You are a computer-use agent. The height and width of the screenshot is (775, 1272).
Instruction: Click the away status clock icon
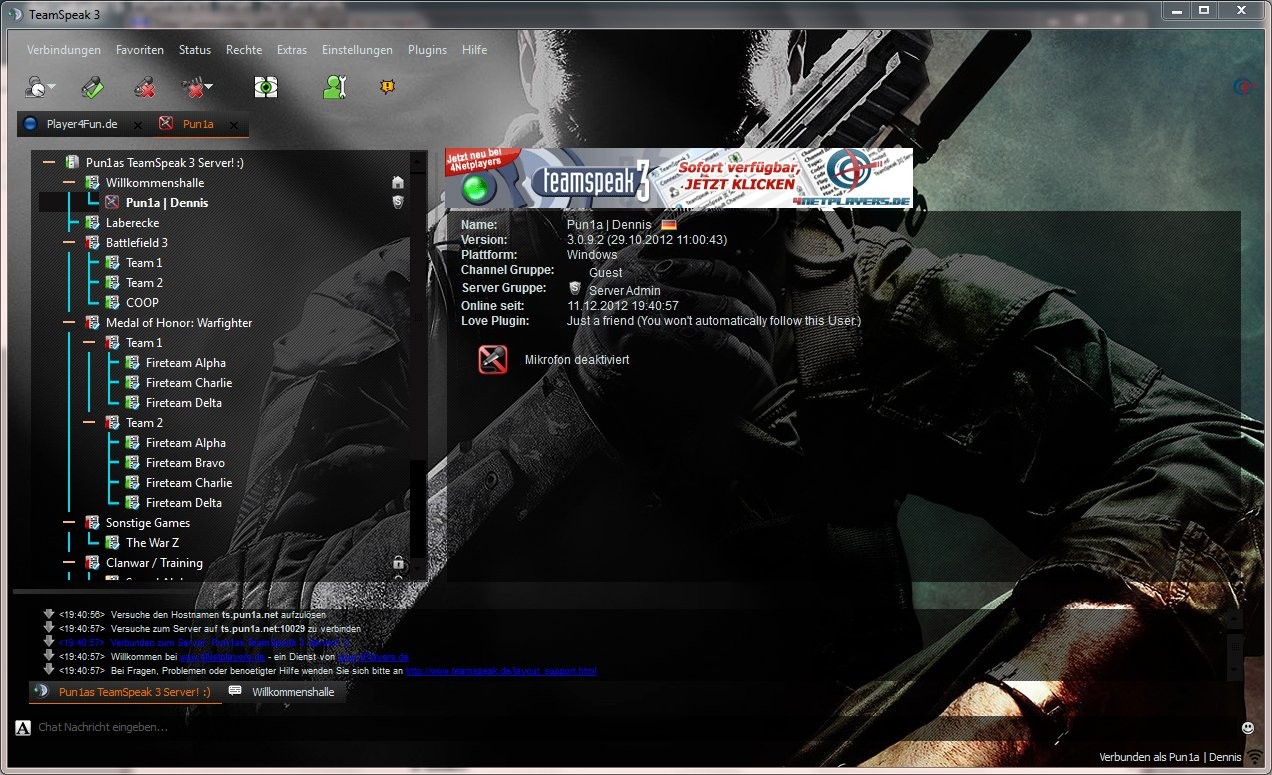pos(35,88)
